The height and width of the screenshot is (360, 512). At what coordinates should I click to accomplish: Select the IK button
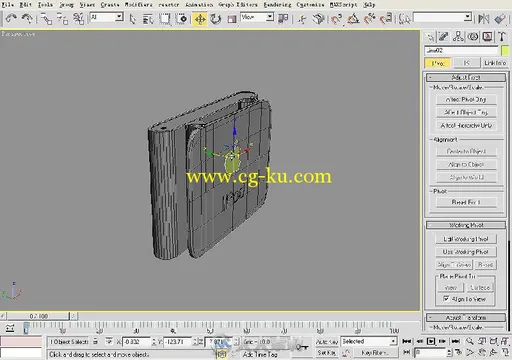[x=466, y=63]
